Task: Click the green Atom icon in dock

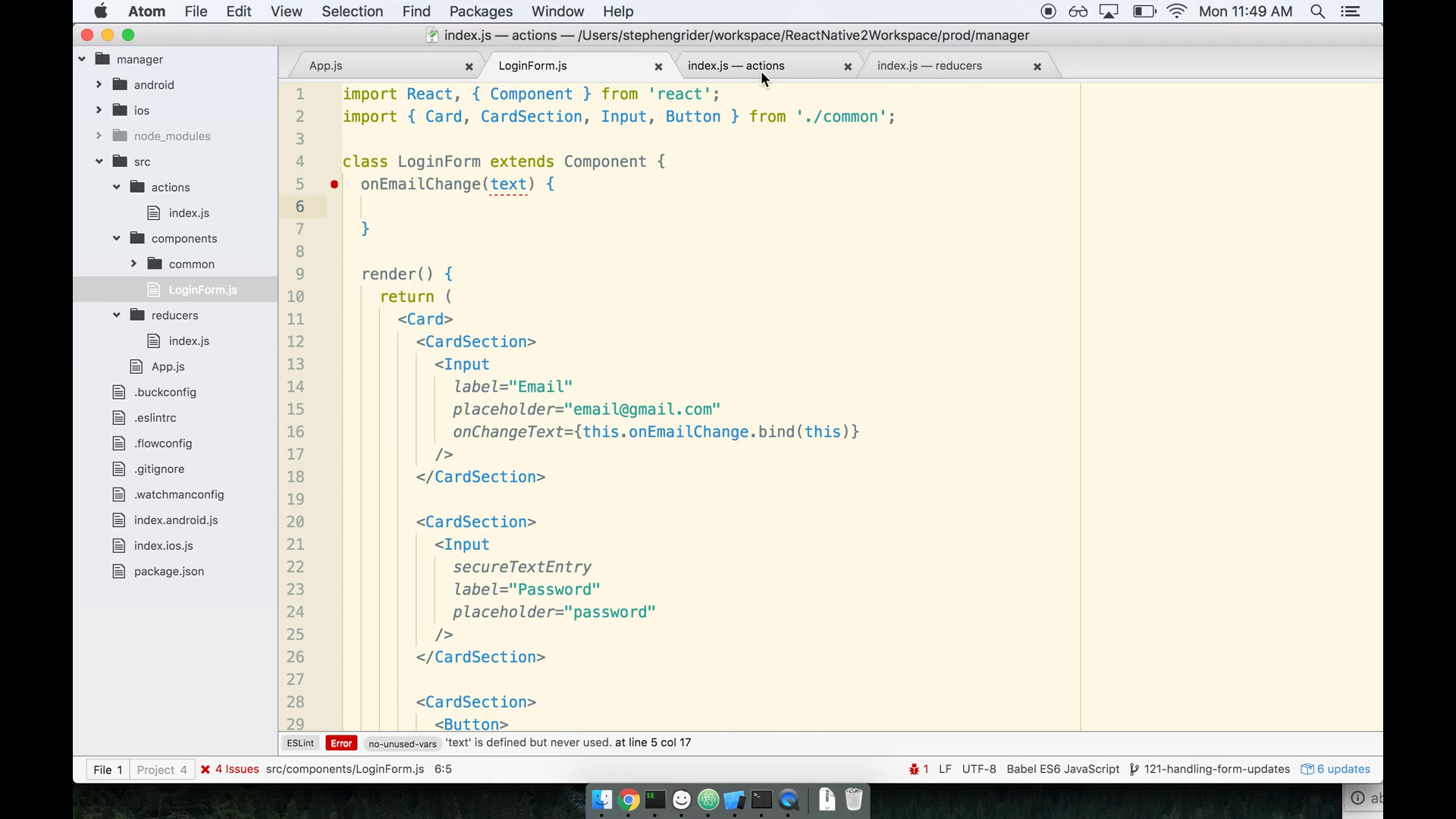Action: click(708, 799)
